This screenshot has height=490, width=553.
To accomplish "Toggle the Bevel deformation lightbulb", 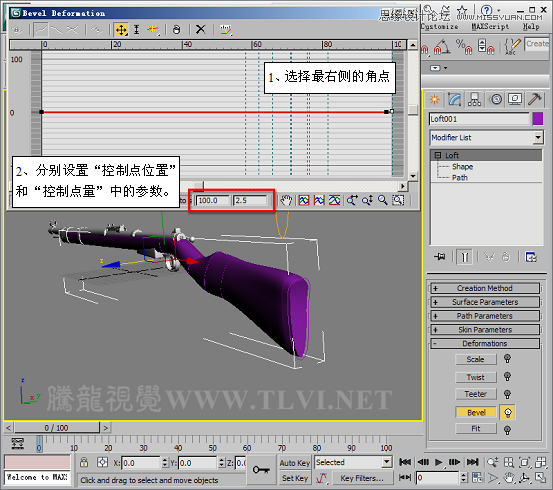I will coord(508,412).
